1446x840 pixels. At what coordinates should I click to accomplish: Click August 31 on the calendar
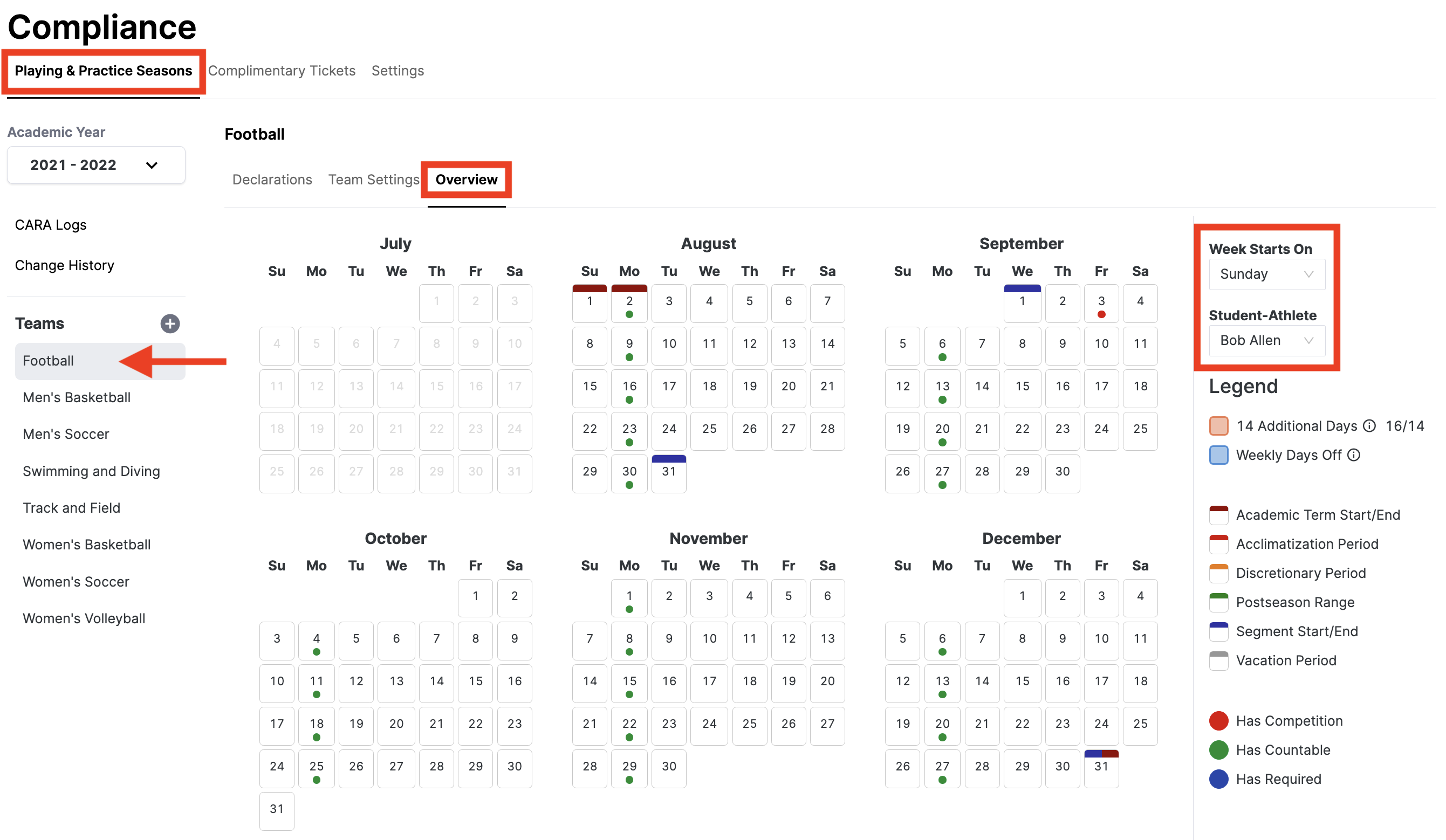pos(668,473)
